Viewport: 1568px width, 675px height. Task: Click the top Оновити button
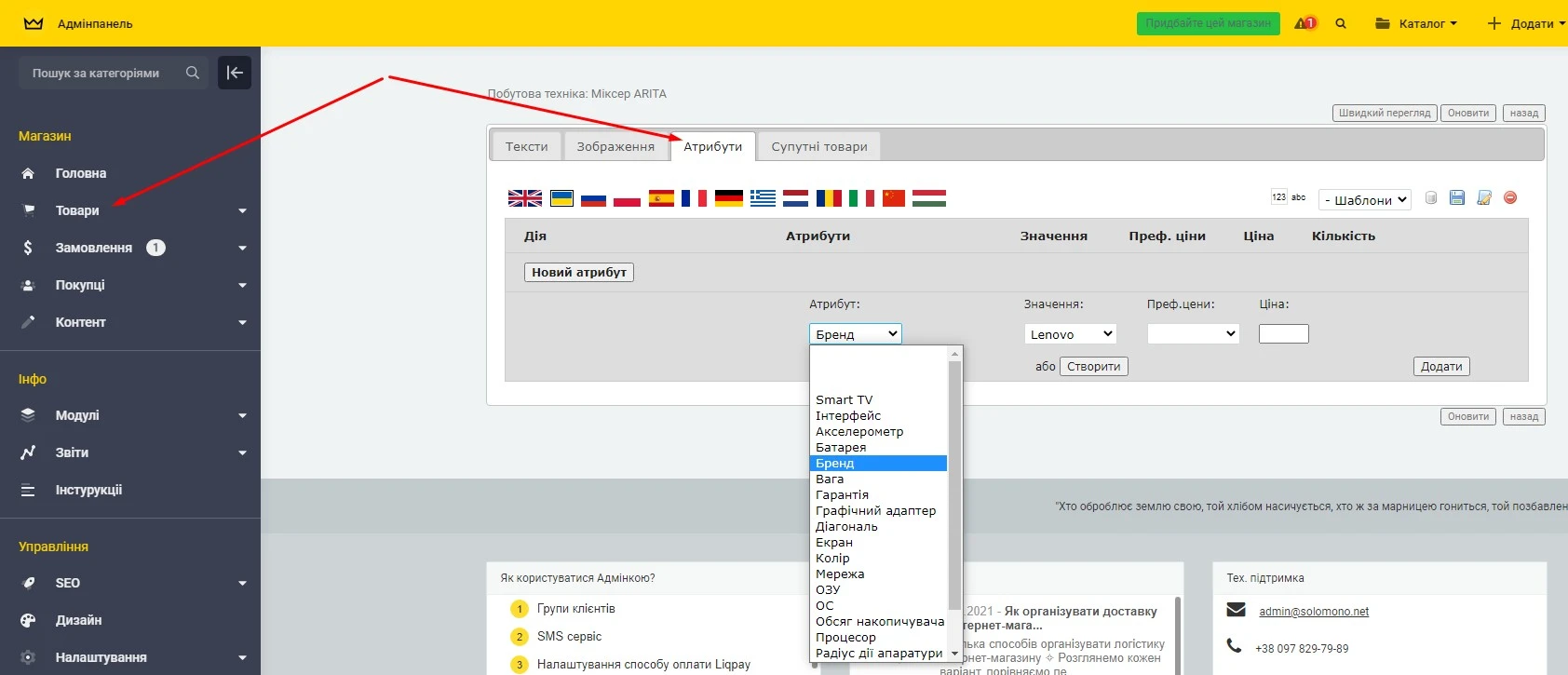tap(1468, 113)
